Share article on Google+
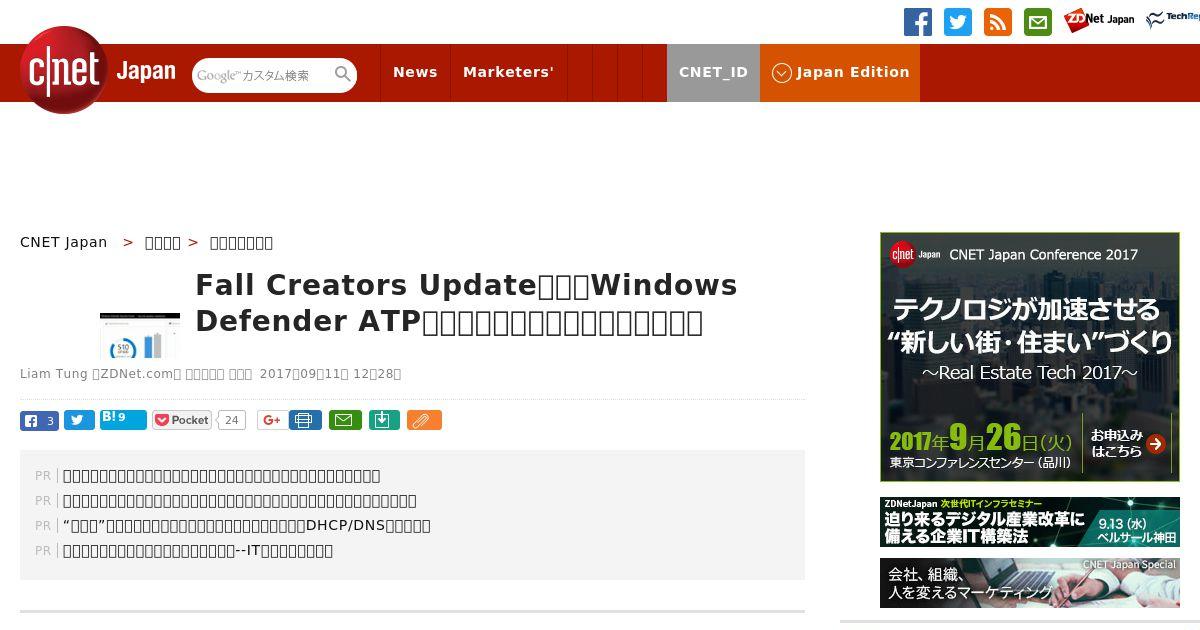Image resolution: width=1200 pixels, height=630 pixels. coord(271,420)
